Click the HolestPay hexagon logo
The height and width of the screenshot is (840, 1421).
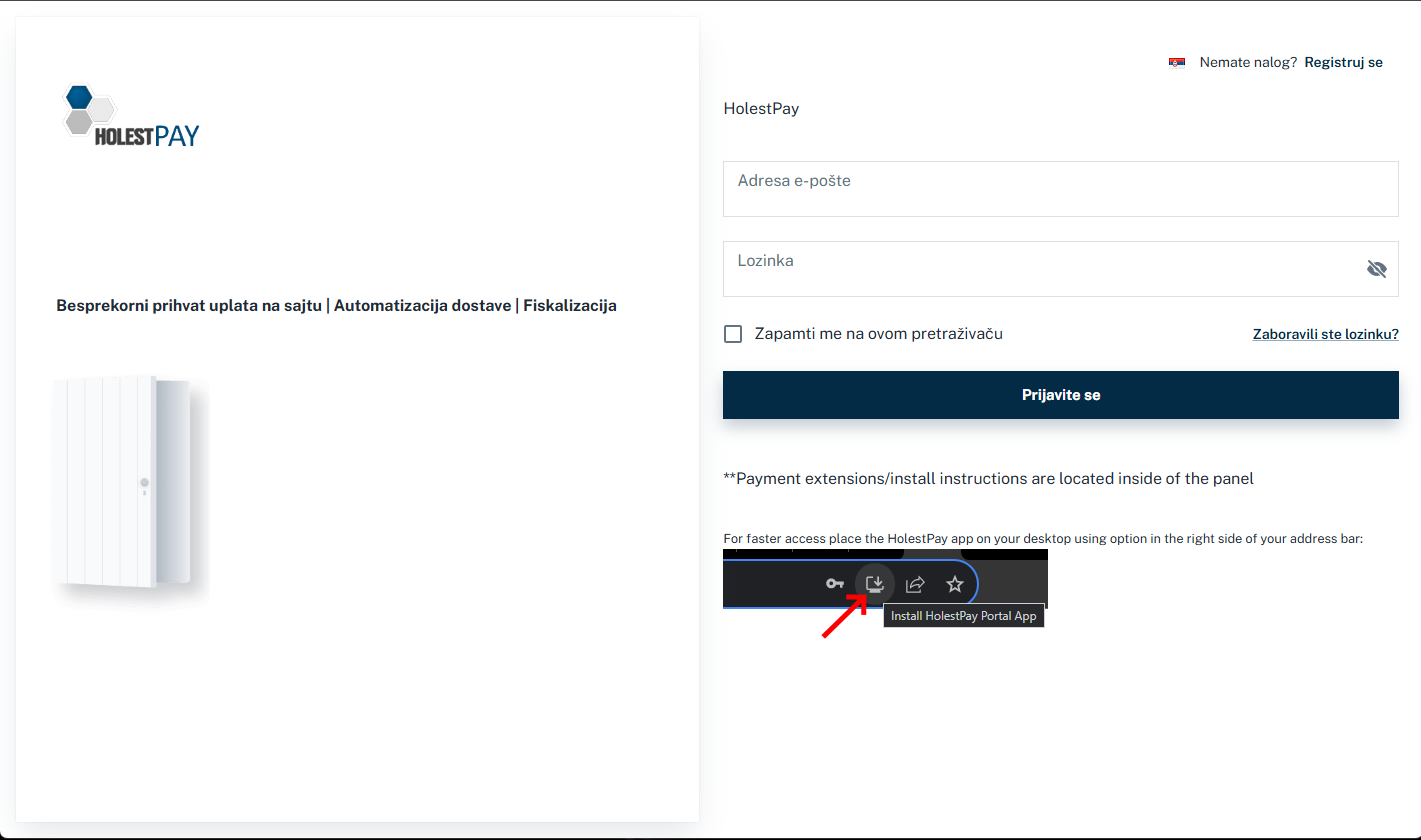click(x=130, y=117)
